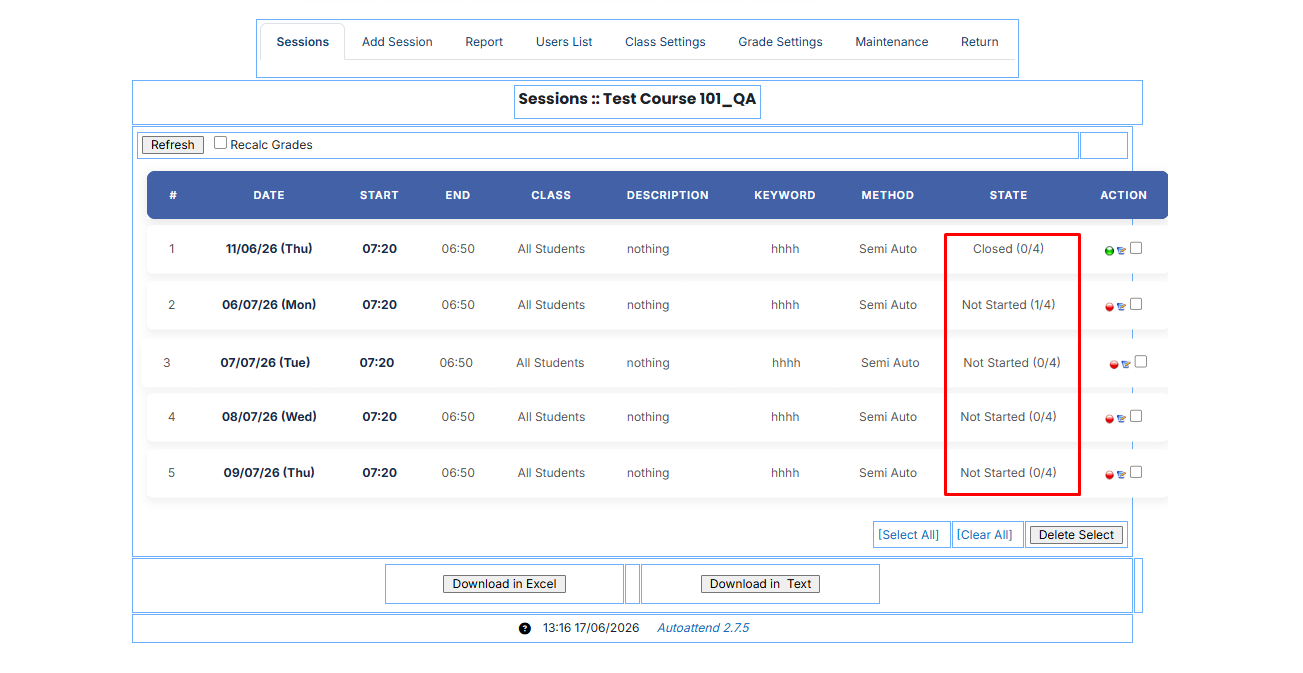Go to the Report tab
This screenshot has width=1303, height=673.
click(484, 42)
